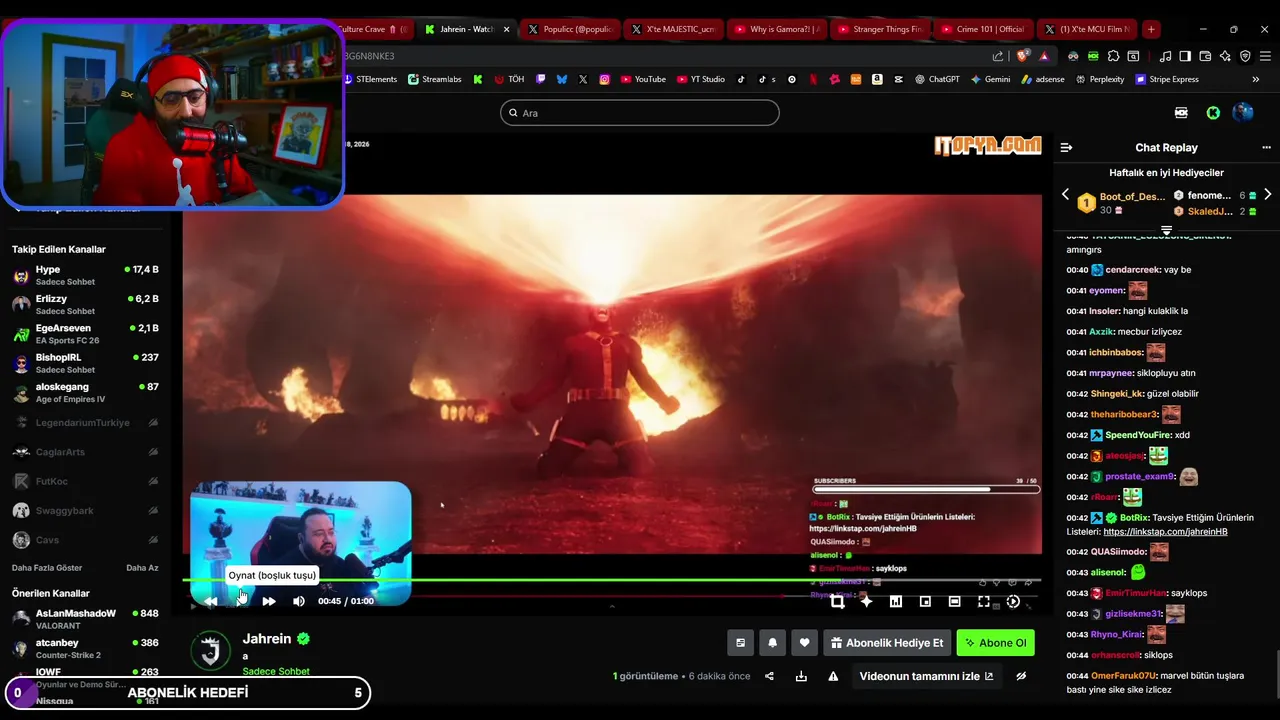The width and height of the screenshot is (1280, 720).
Task: Open the Jahrein channel avatar
Action: [x=211, y=652]
